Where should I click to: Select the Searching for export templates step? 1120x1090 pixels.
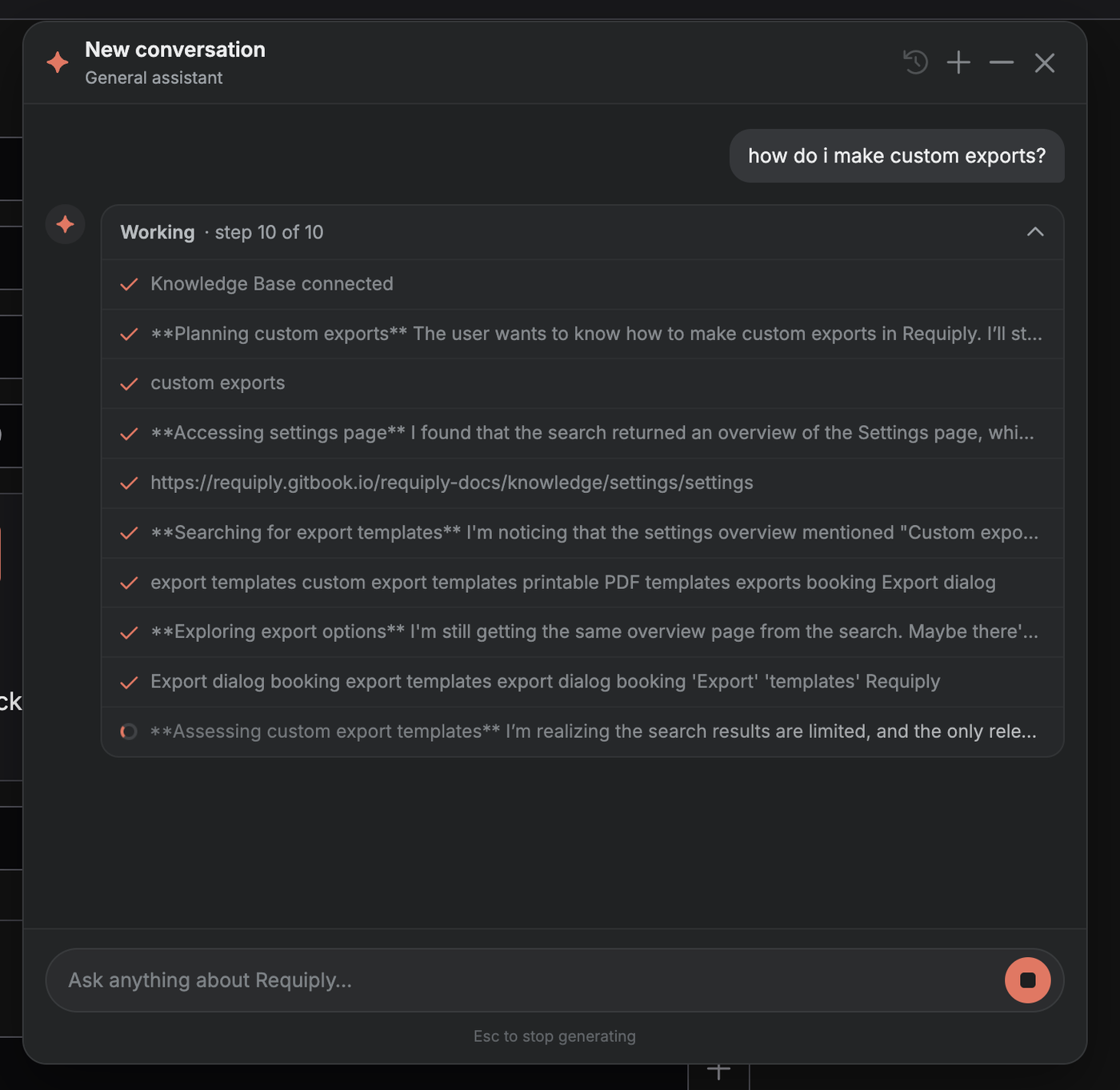coord(582,532)
